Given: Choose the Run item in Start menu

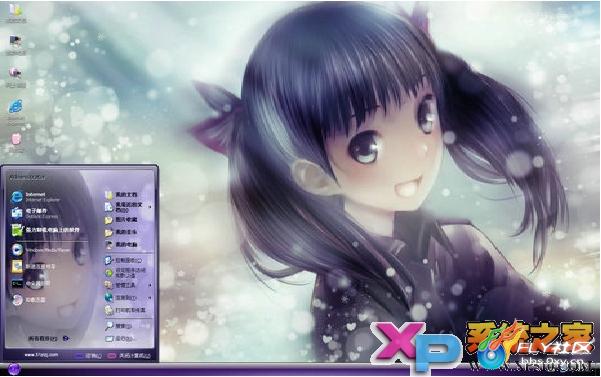Looking at the screenshot, I should (120, 339).
